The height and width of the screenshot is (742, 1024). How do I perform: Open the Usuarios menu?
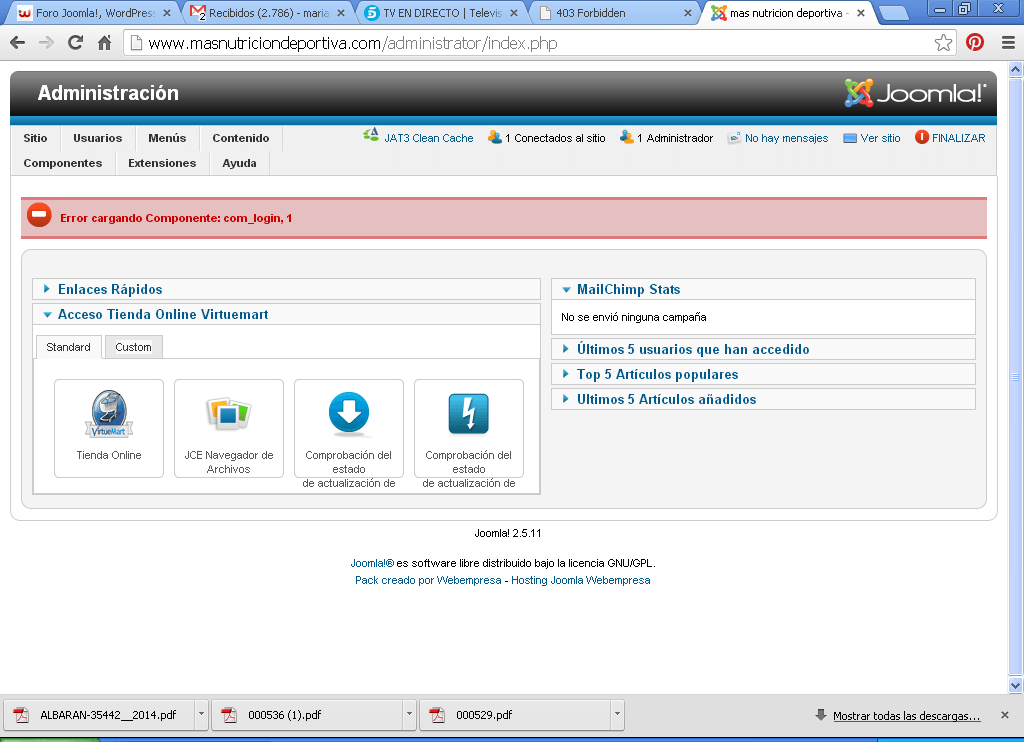(97, 138)
